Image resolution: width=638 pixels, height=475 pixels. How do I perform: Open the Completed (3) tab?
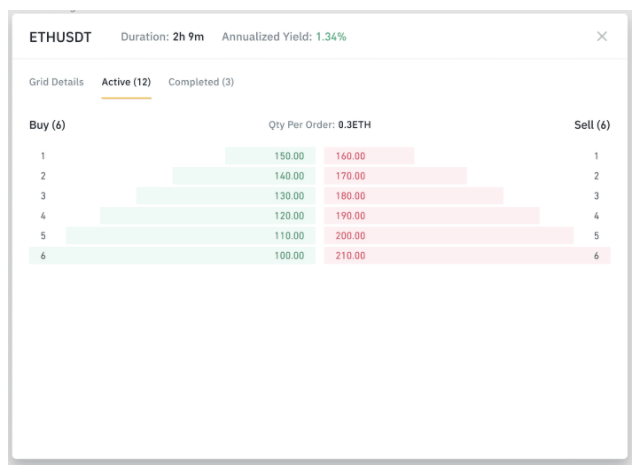[x=201, y=82]
